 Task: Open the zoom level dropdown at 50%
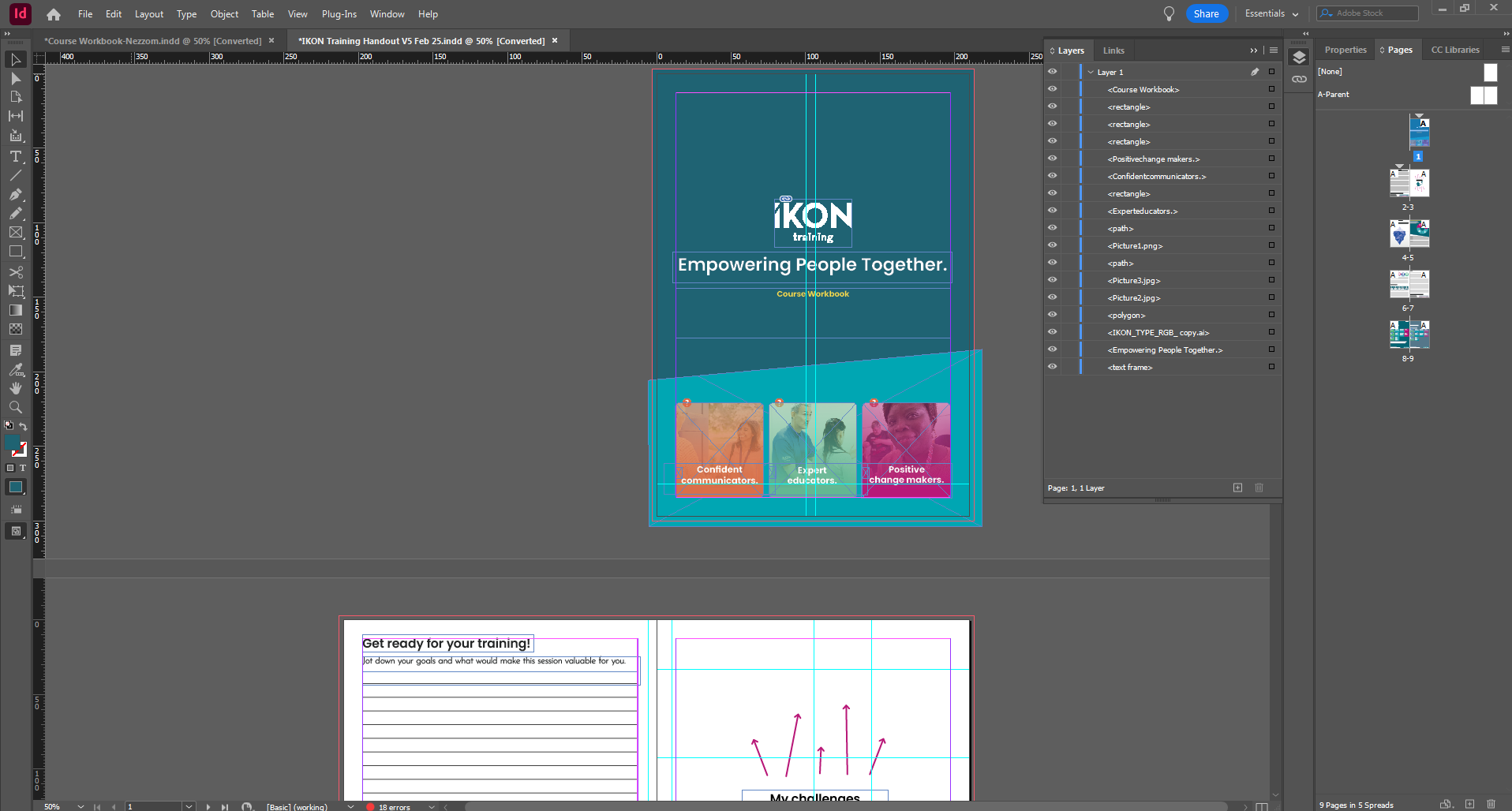(x=80, y=806)
